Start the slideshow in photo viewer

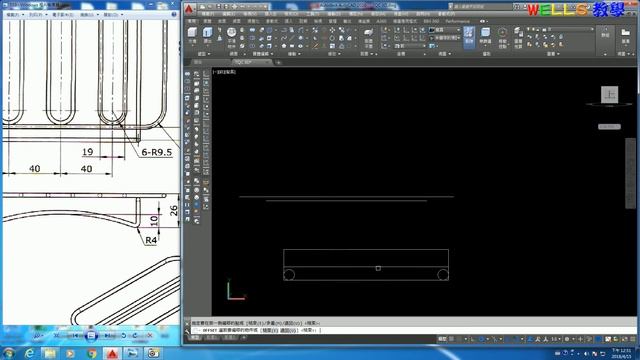tap(91, 336)
